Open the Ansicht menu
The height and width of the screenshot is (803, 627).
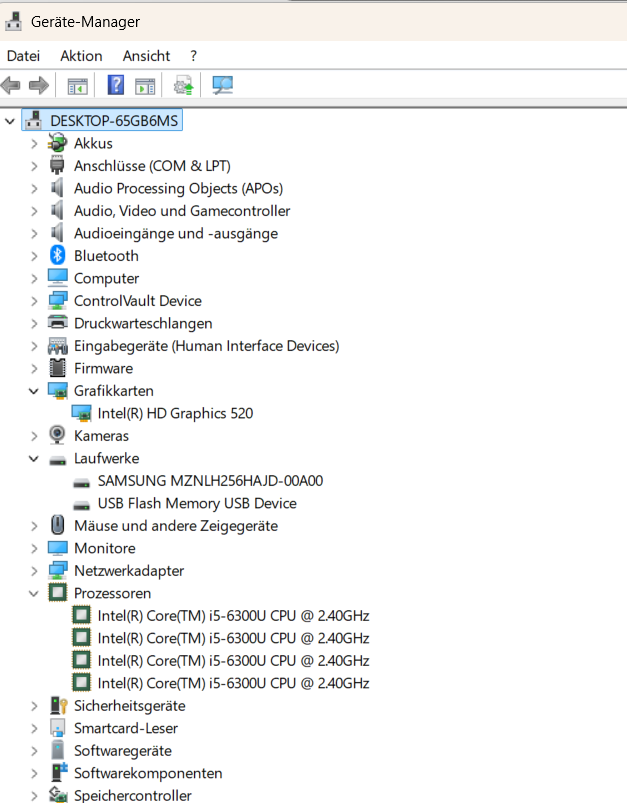tap(146, 55)
